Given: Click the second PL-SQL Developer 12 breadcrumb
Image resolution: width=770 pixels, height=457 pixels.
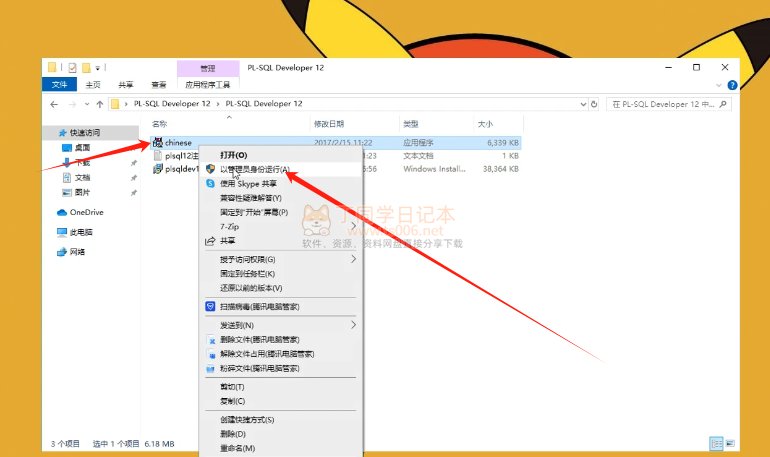Looking at the screenshot, I should click(x=264, y=104).
